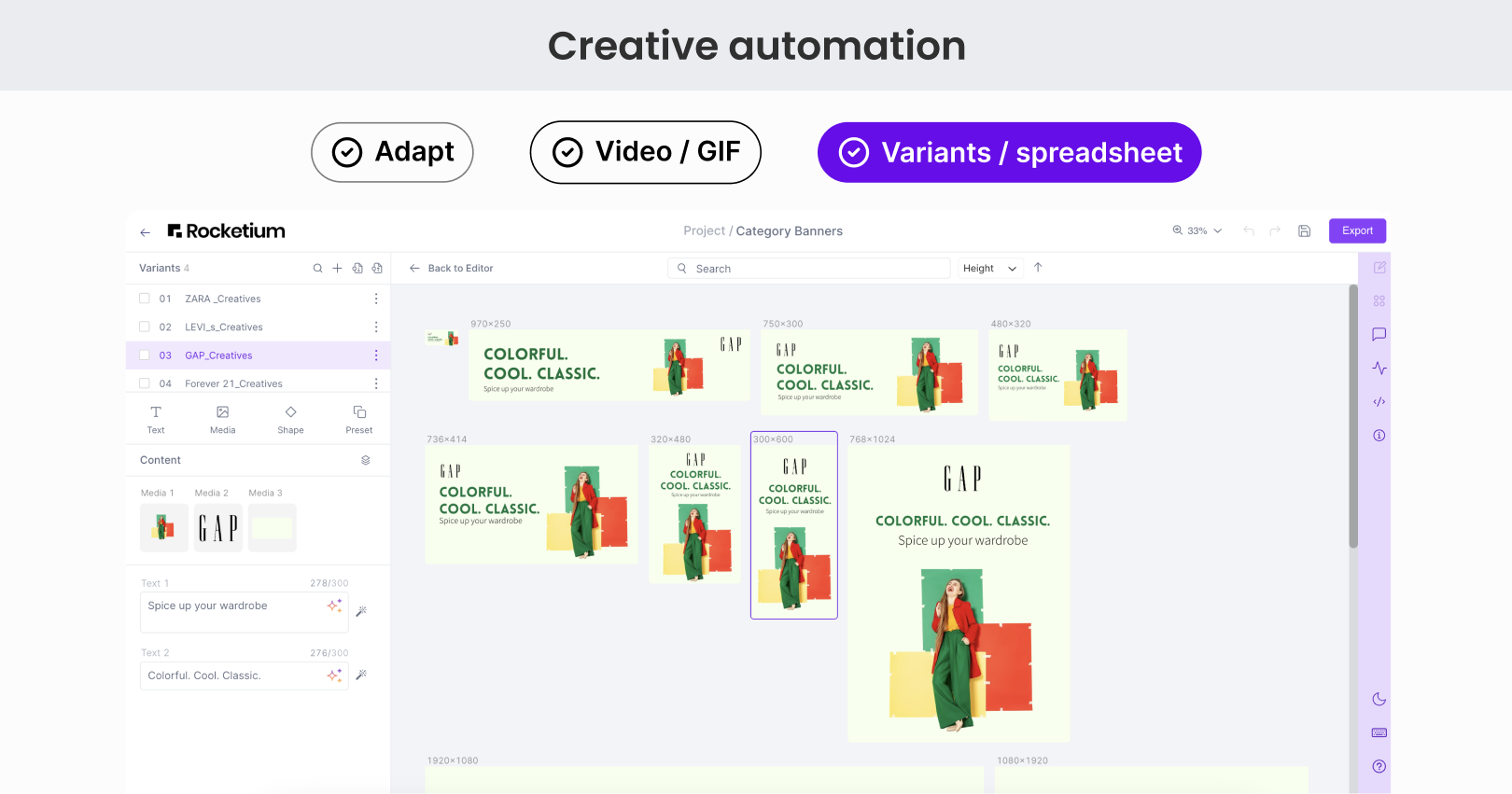Open the Media tool
Screen dimensions: 1512x794
223,420
